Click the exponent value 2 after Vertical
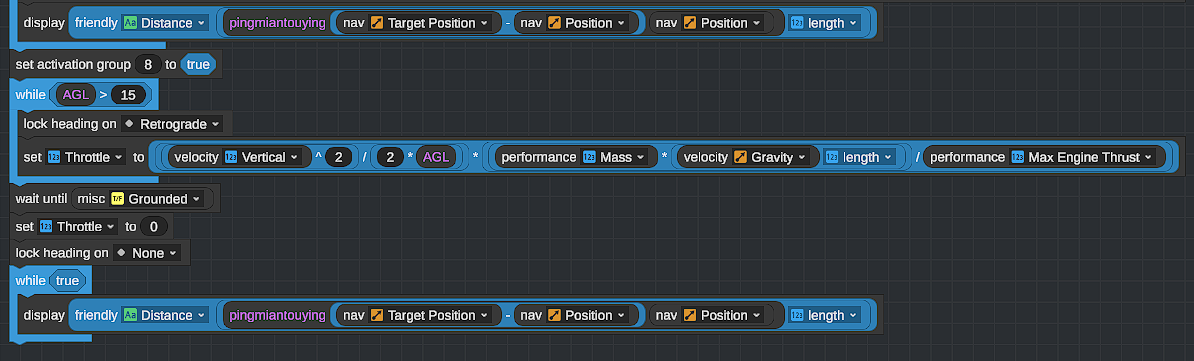The height and width of the screenshot is (361, 1194). pyautogui.click(x=338, y=158)
